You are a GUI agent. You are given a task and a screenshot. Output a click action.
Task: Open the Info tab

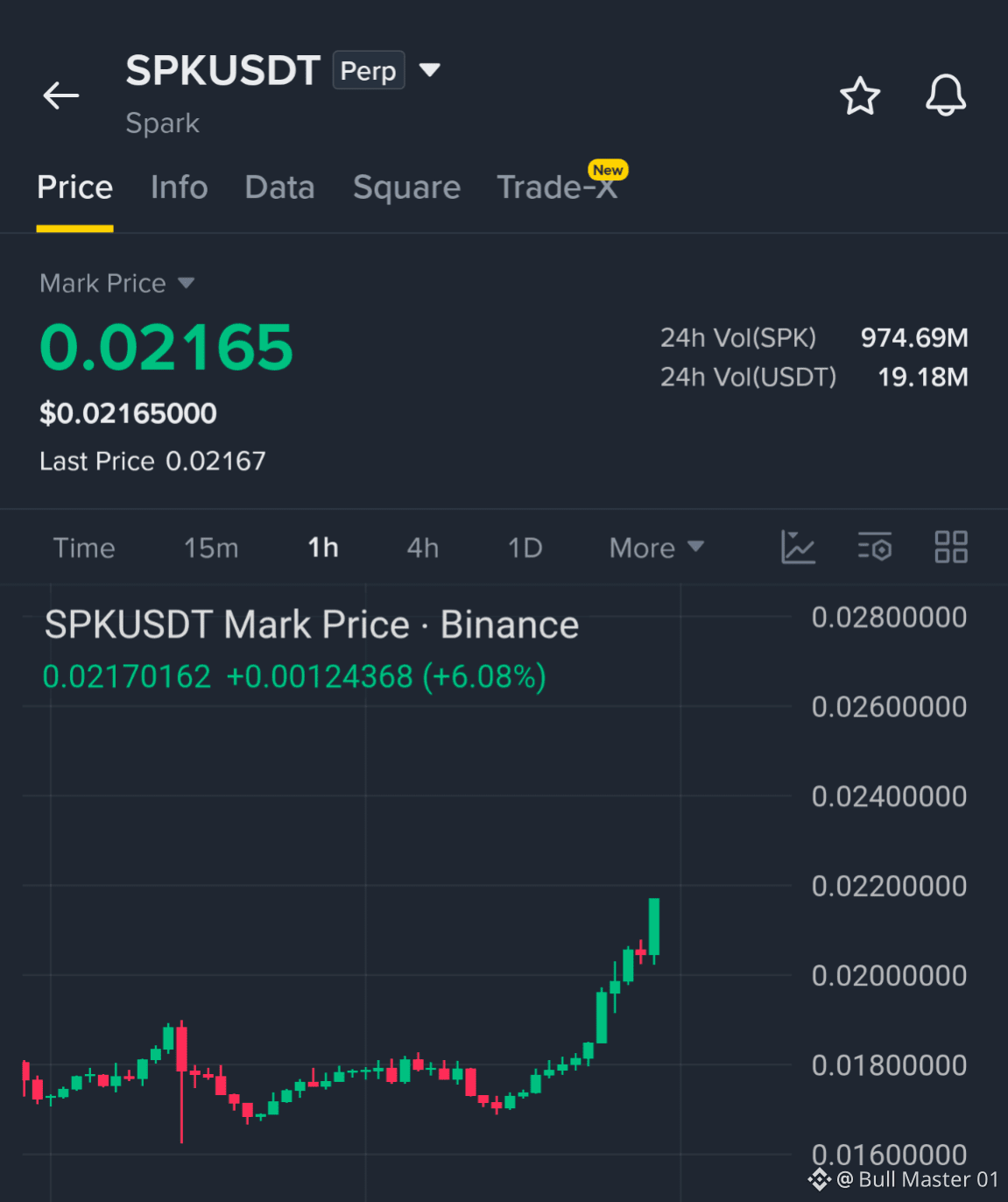[180, 187]
